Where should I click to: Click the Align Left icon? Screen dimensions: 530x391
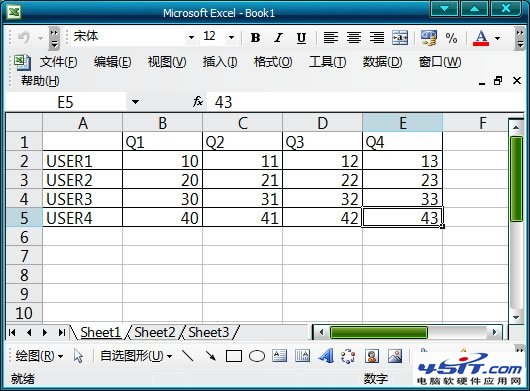click(x=331, y=38)
